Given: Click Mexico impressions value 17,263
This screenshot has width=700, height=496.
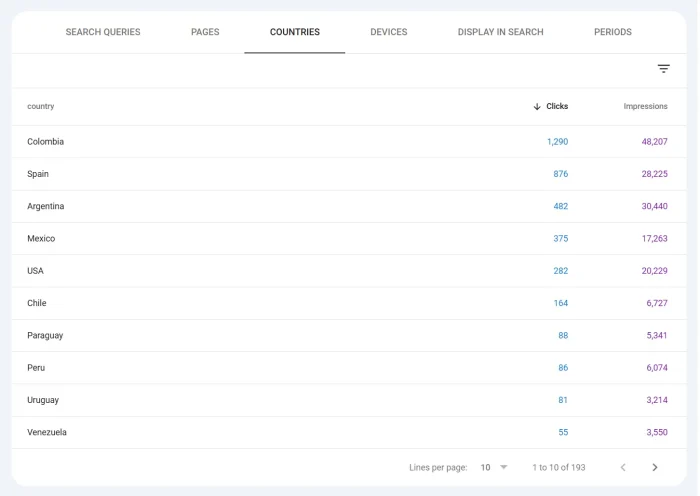Looking at the screenshot, I should point(654,238).
